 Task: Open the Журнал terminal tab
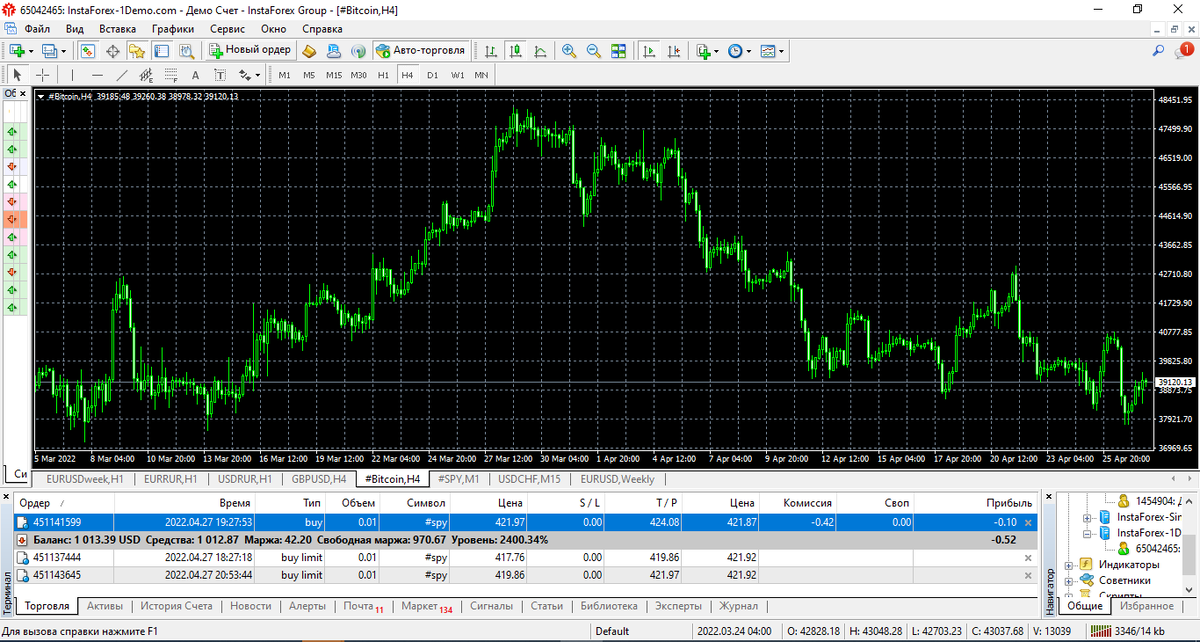click(738, 606)
